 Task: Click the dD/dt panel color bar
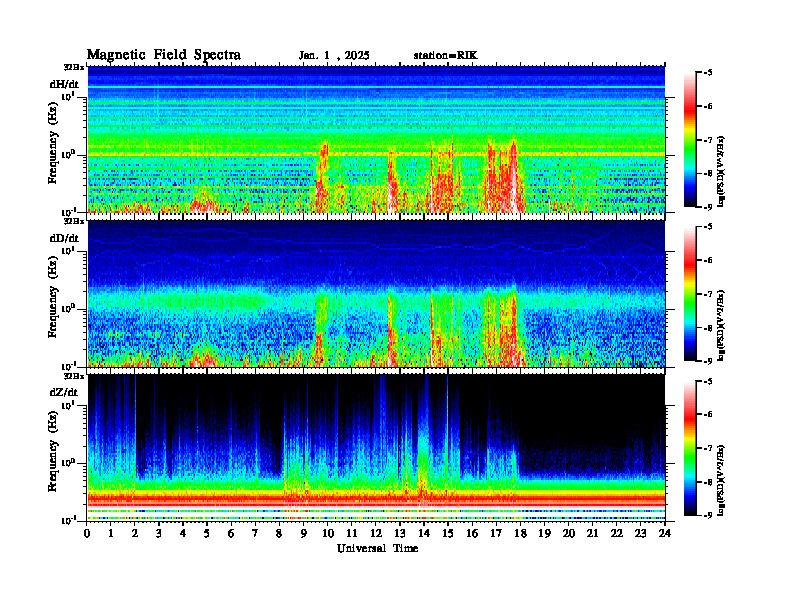click(x=690, y=294)
